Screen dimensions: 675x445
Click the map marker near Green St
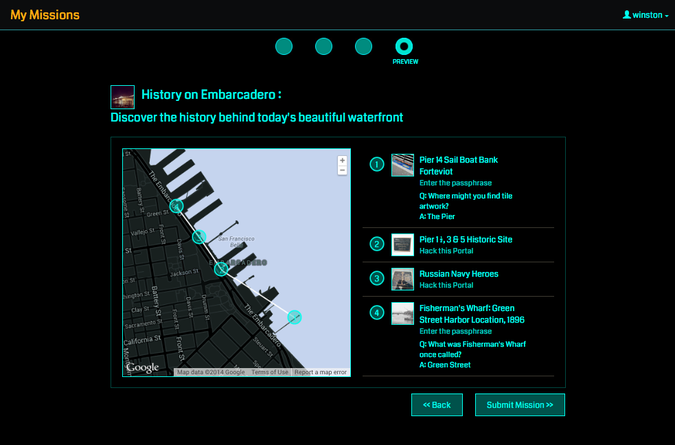click(x=177, y=206)
